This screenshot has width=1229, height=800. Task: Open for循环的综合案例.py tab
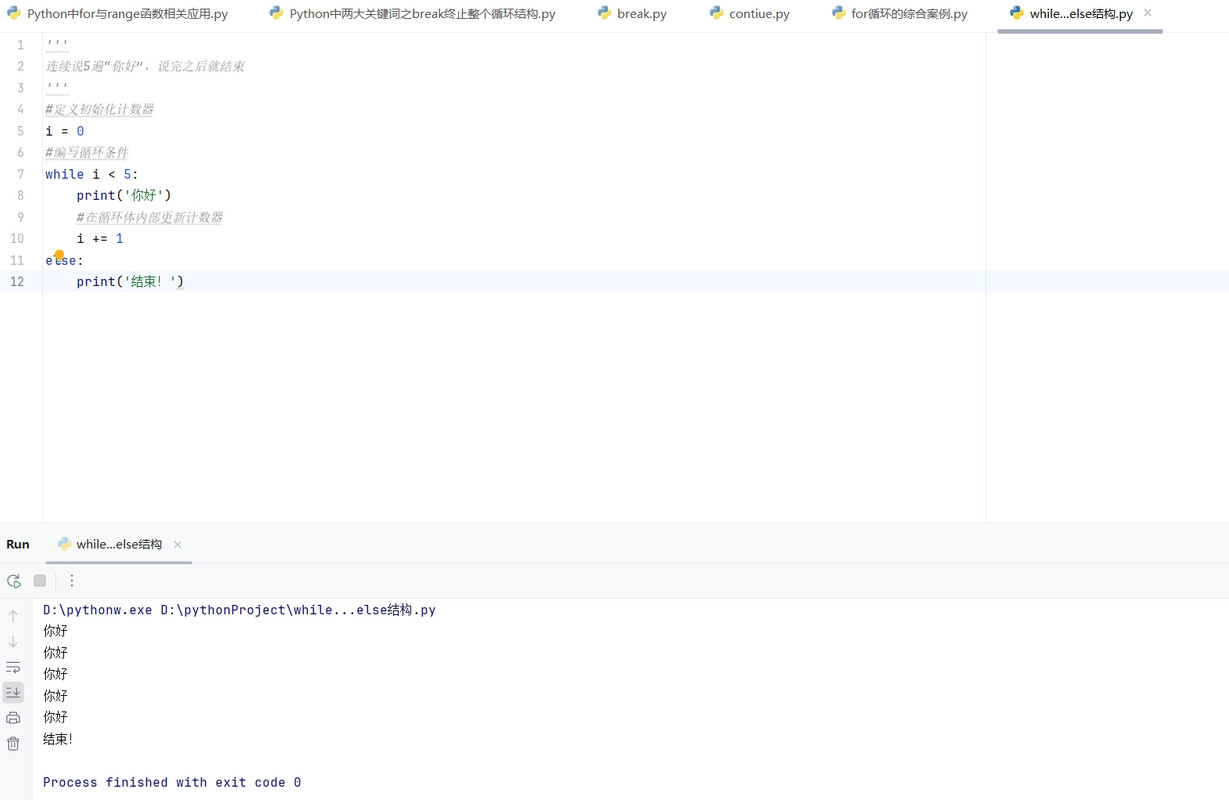(900, 14)
